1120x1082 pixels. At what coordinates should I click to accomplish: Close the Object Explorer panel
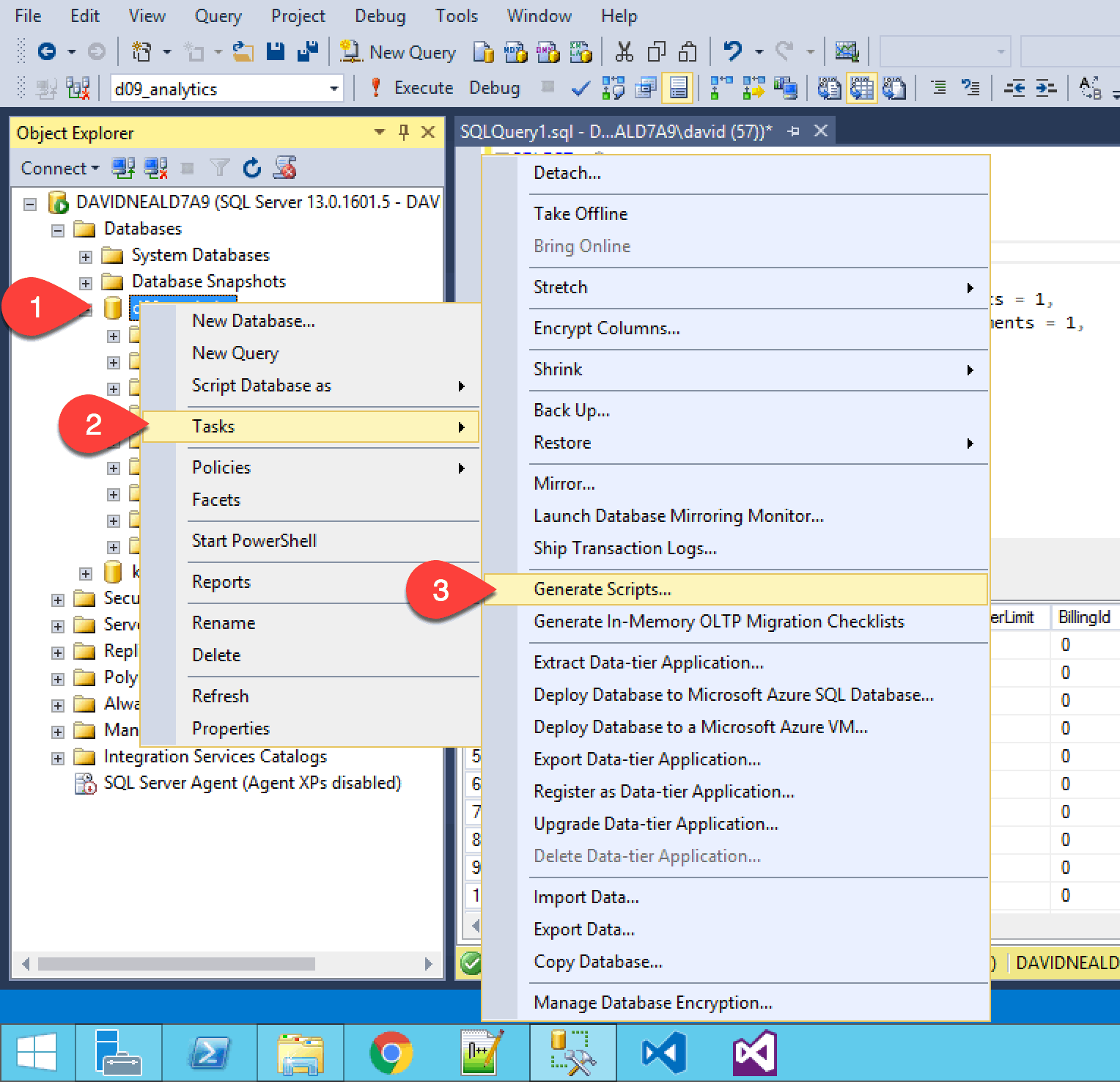[428, 132]
